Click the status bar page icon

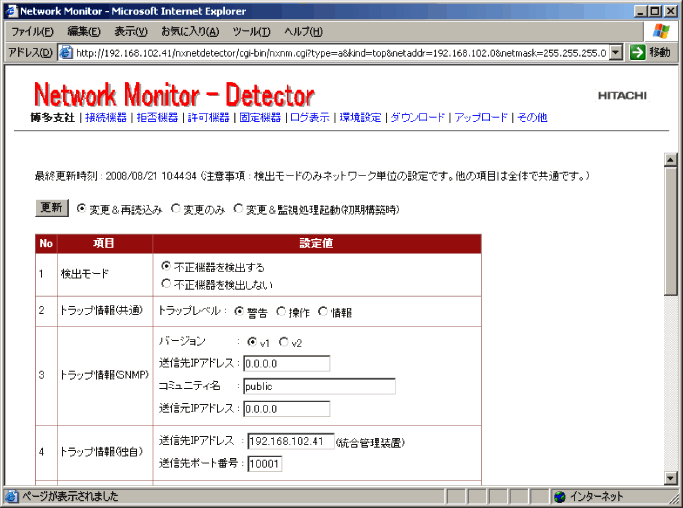coord(12,496)
